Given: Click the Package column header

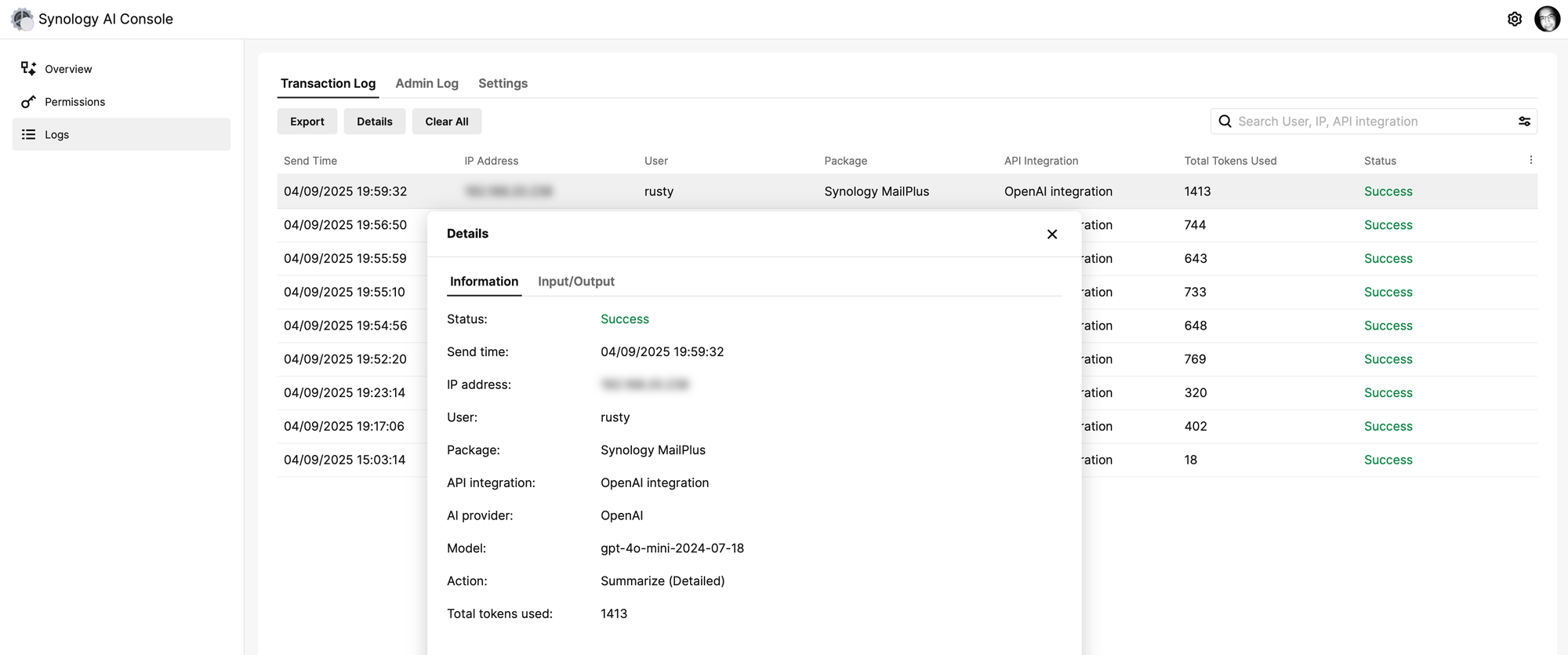Looking at the screenshot, I should [x=845, y=161].
